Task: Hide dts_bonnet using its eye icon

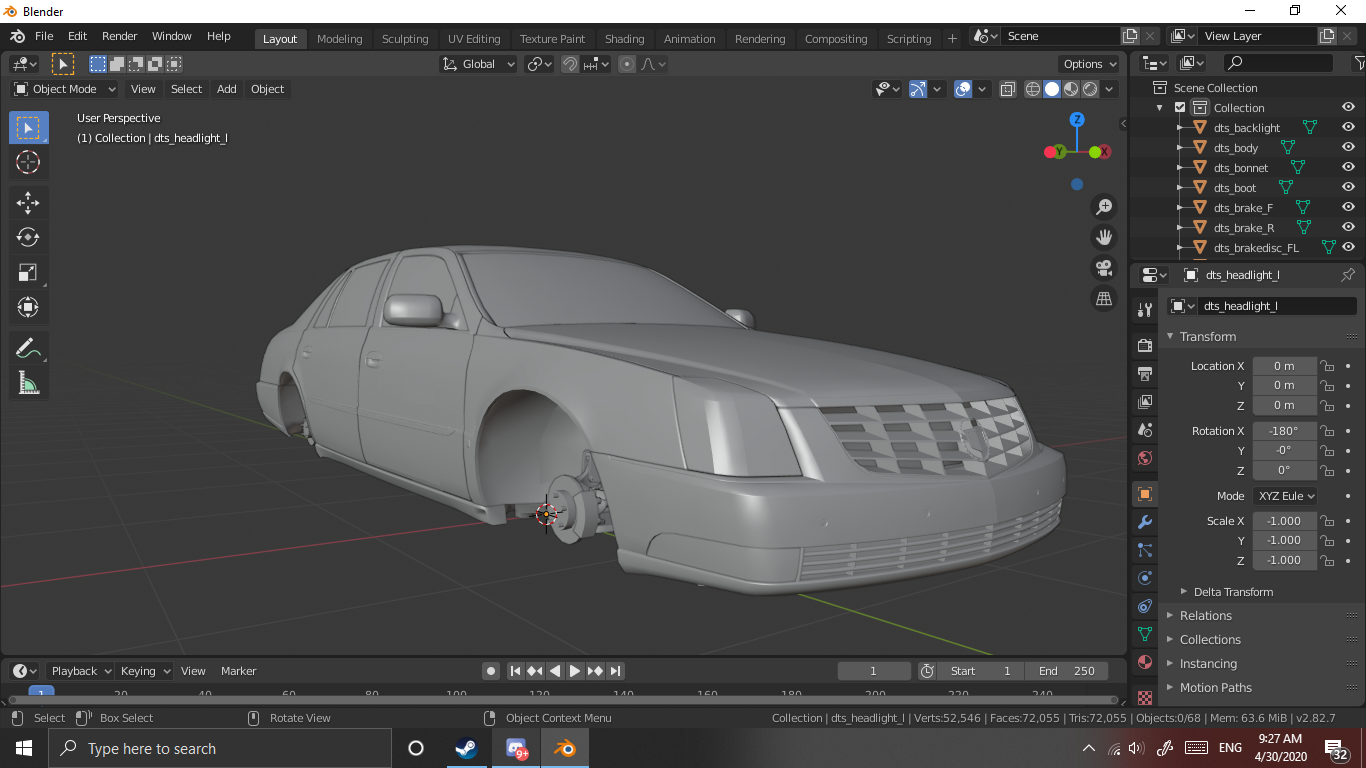Action: [1348, 168]
